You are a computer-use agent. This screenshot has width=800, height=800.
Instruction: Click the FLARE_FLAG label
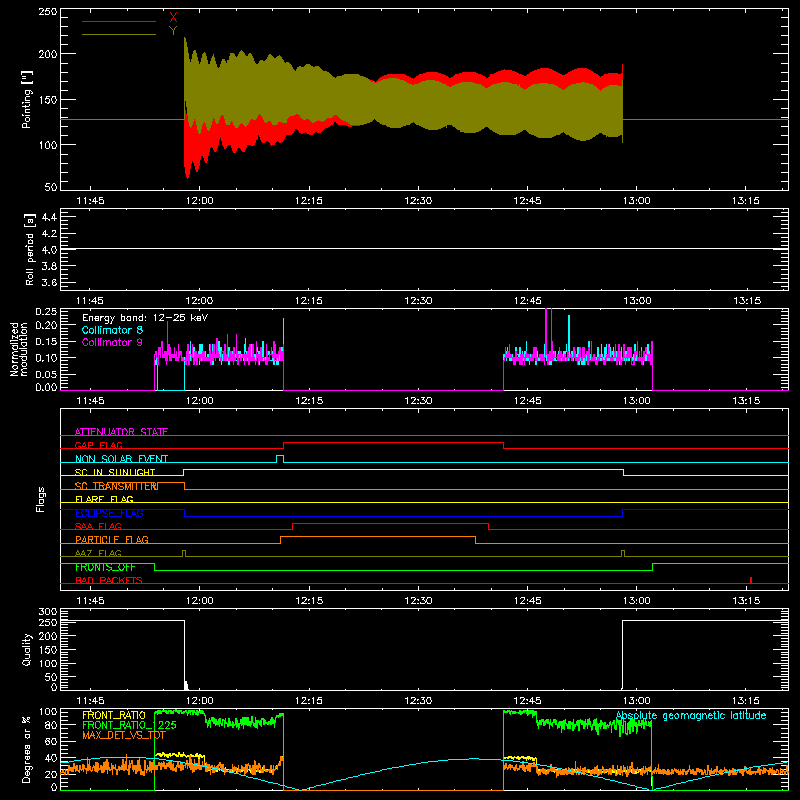coord(104,499)
